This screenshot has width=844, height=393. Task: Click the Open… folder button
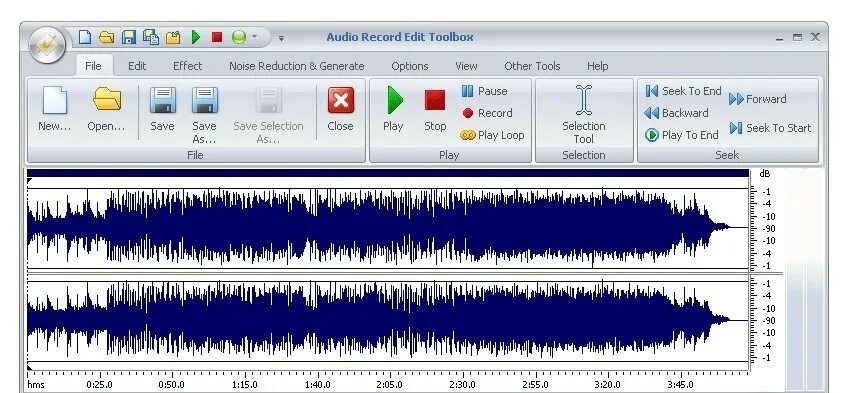pyautogui.click(x=106, y=110)
